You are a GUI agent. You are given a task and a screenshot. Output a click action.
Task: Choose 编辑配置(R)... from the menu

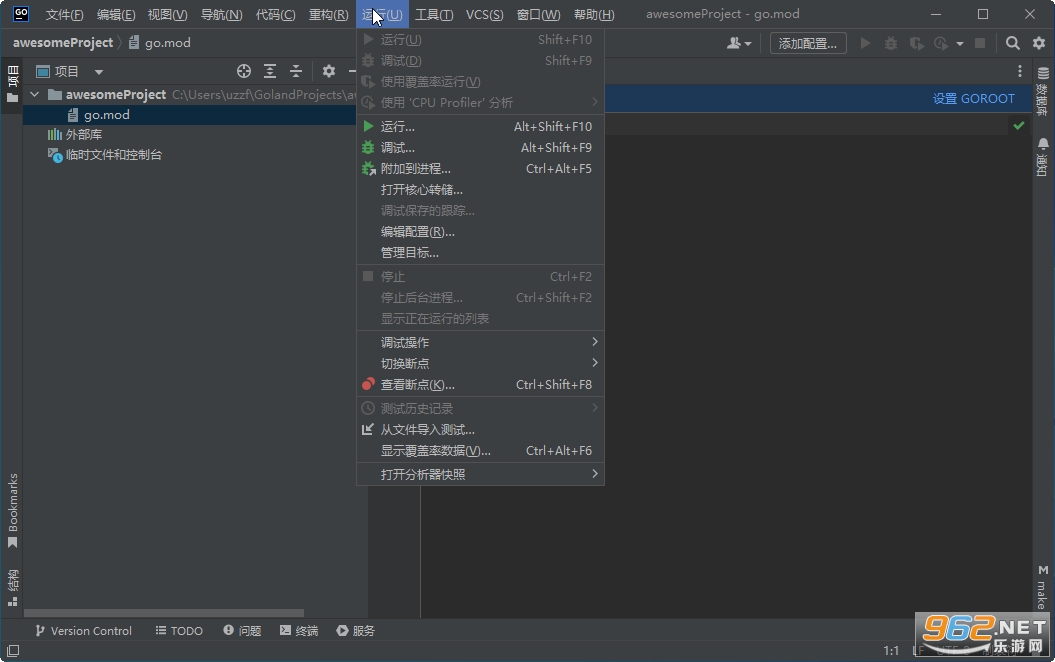click(480, 232)
